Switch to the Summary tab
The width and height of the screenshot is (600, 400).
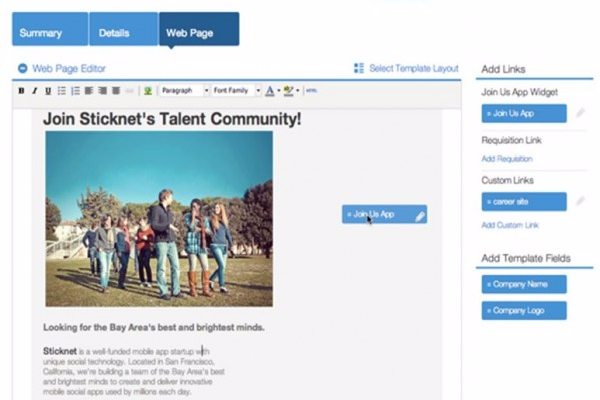coord(49,32)
